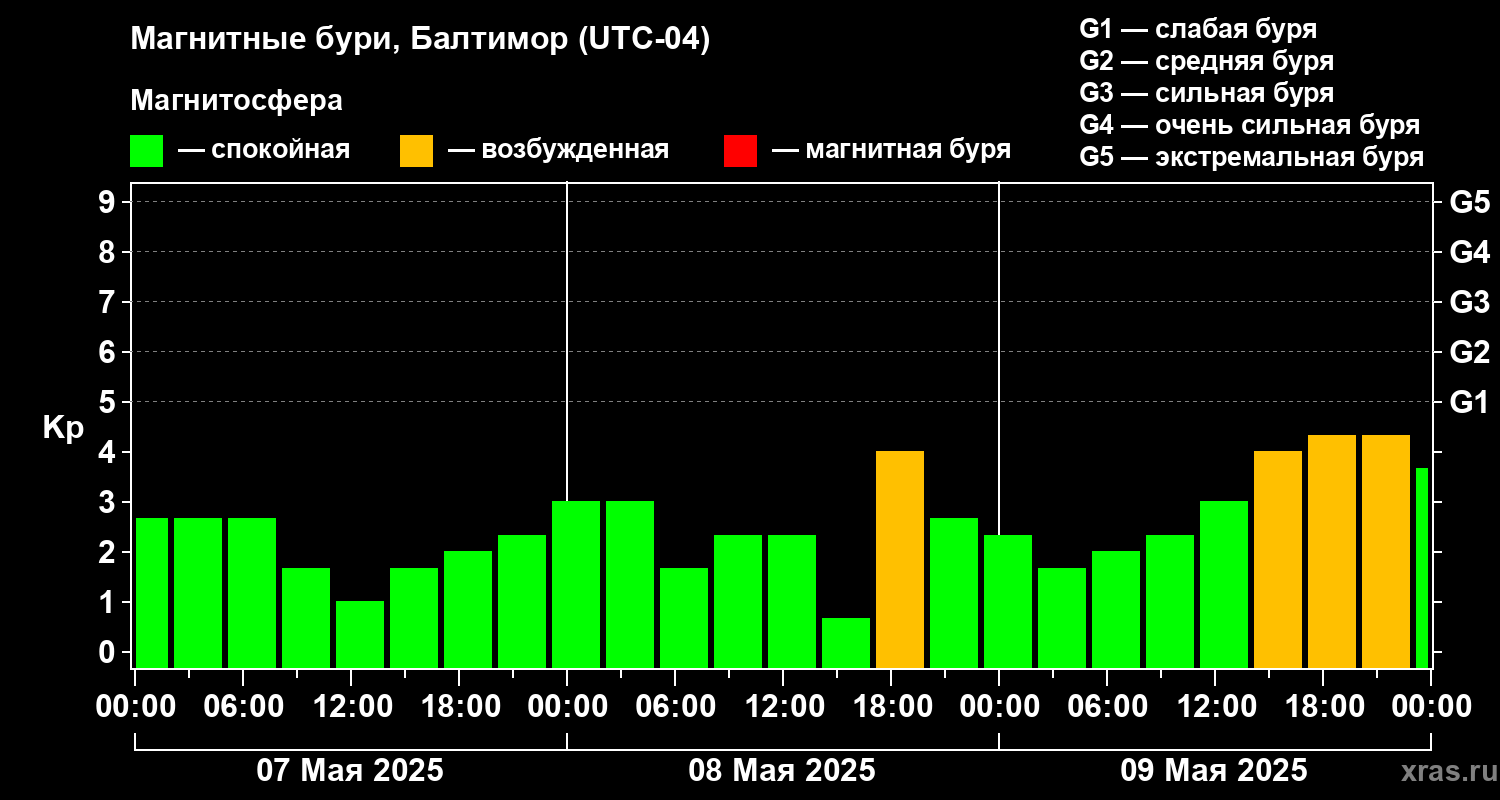The width and height of the screenshot is (1500, 800).
Task: Click the Kp axis value 4
Action: coord(109,452)
